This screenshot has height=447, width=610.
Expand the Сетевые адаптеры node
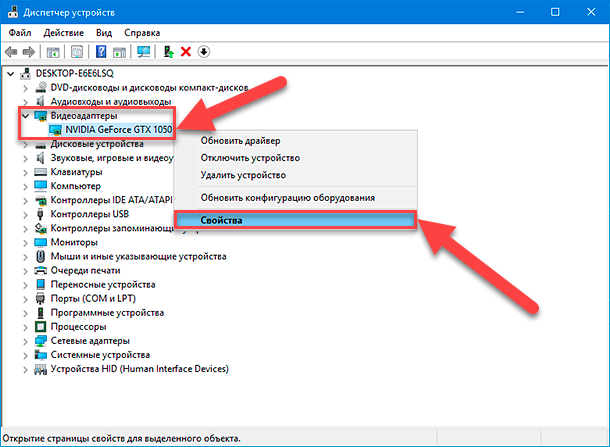[25, 342]
